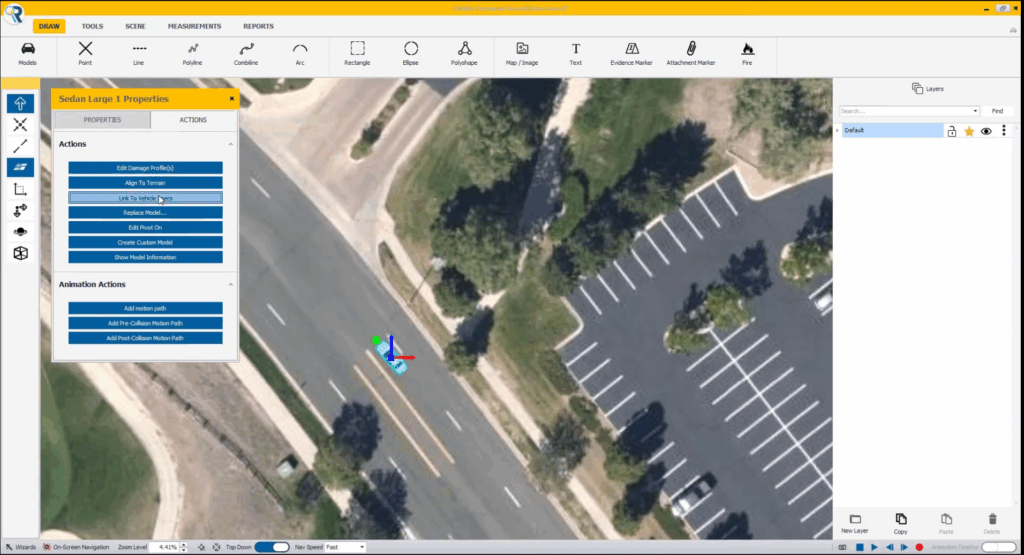Screen dimensions: 1024x555
Task: Add a Fire object from ribbon
Action: coord(747,53)
